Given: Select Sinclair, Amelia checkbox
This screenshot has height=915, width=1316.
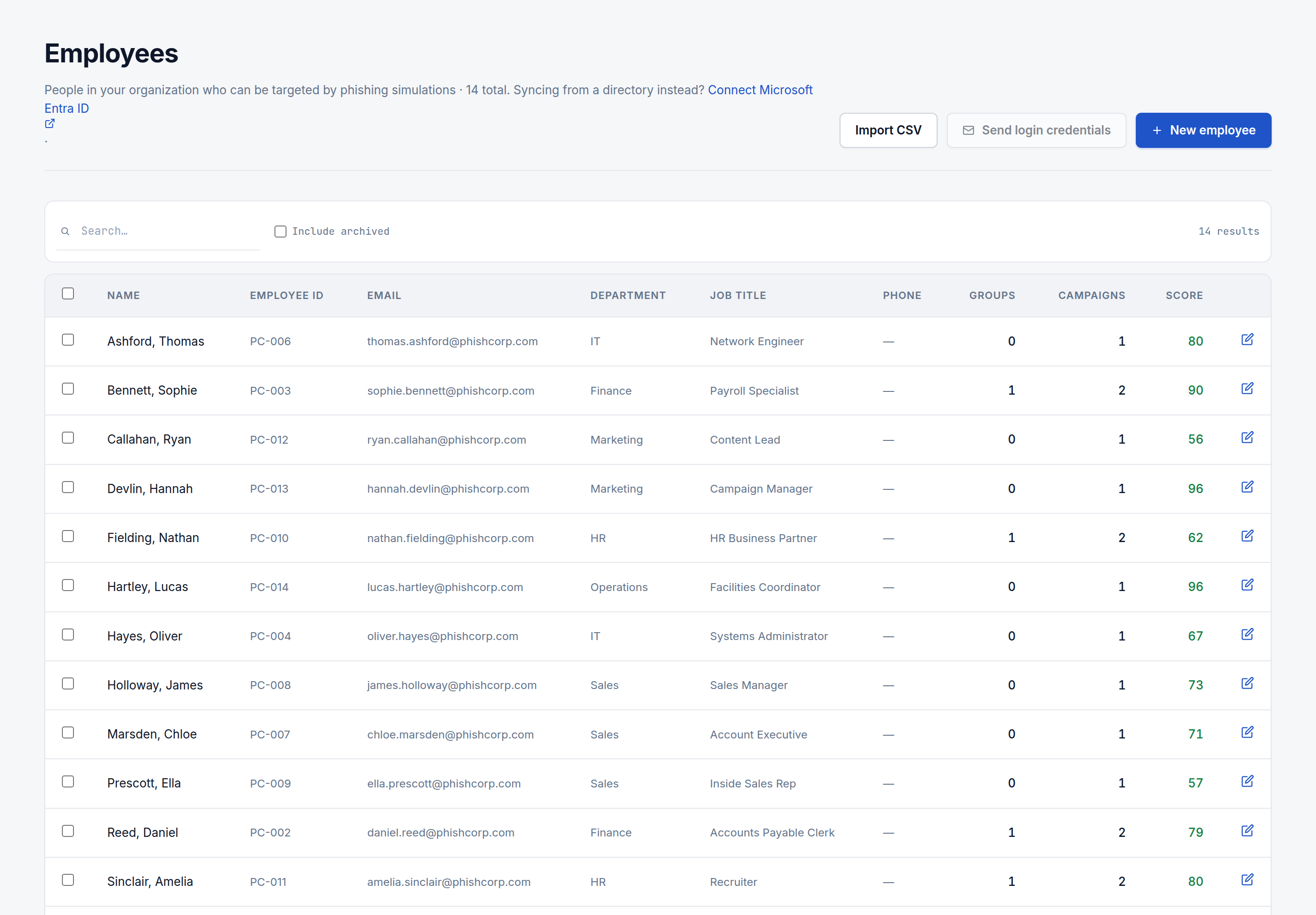Looking at the screenshot, I should pos(67,880).
